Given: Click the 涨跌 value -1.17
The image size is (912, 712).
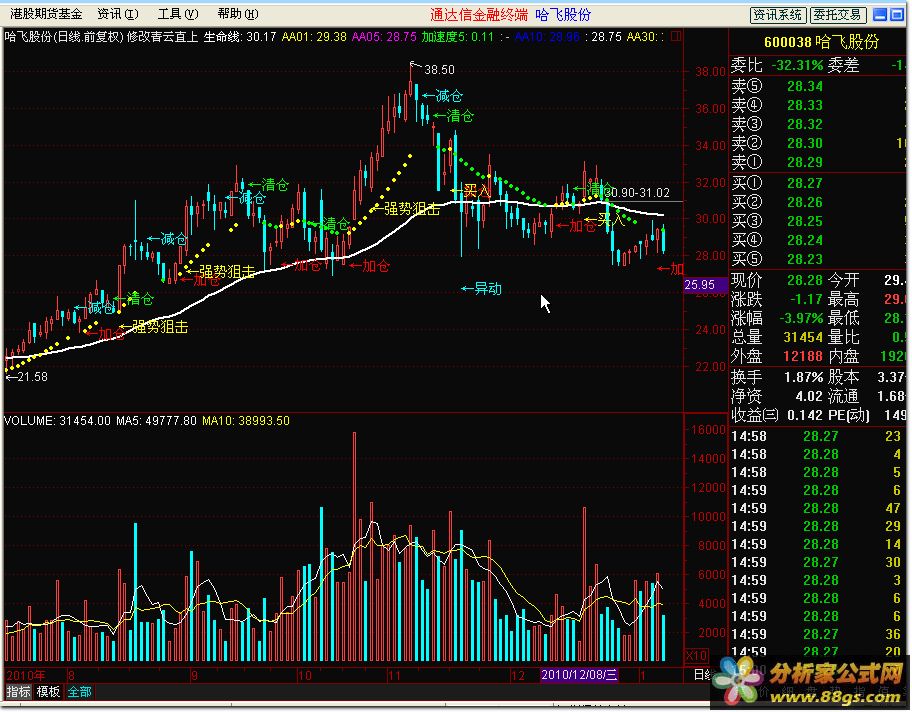Looking at the screenshot, I should pos(806,300).
